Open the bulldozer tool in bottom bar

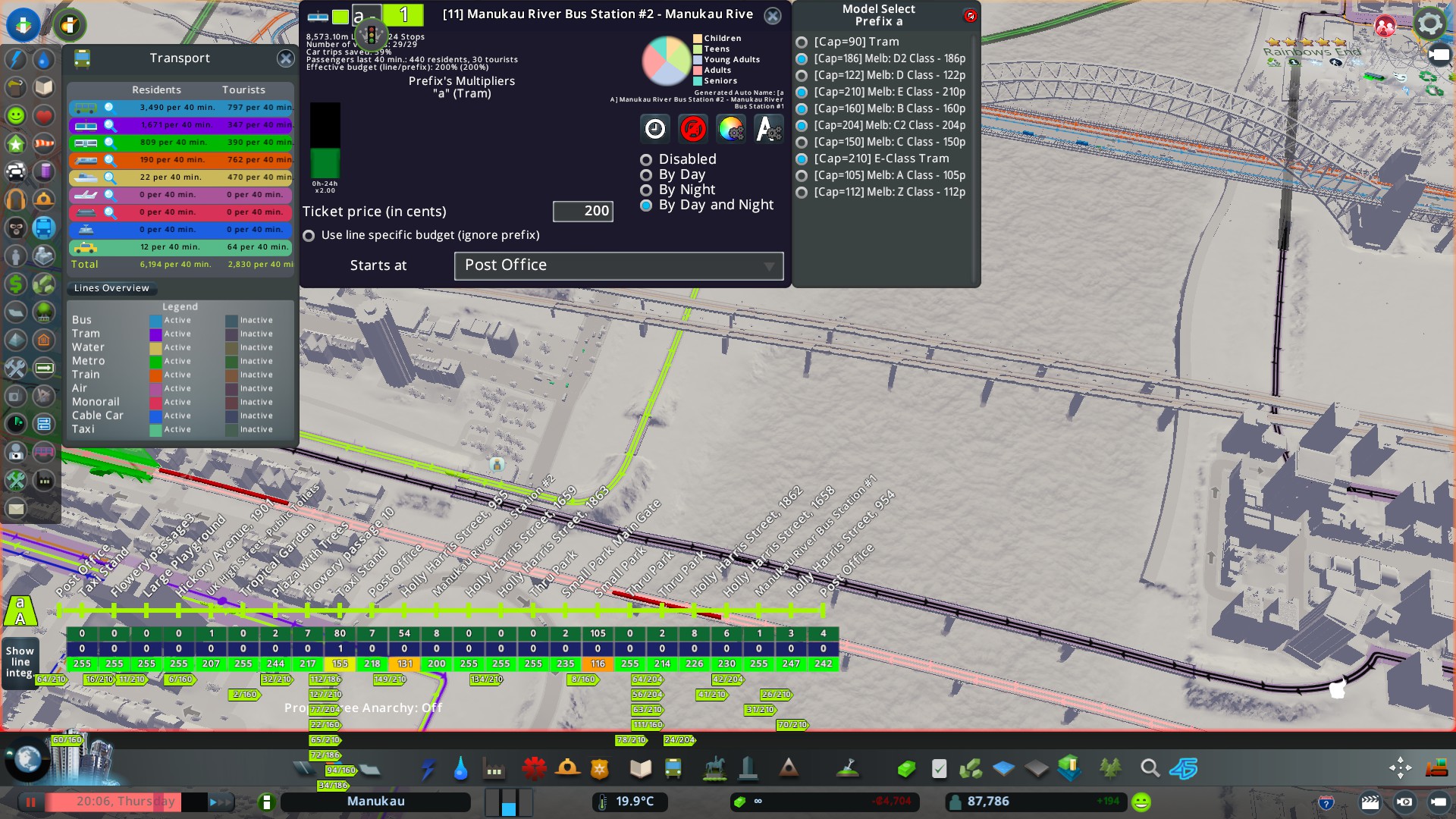coord(1436,769)
